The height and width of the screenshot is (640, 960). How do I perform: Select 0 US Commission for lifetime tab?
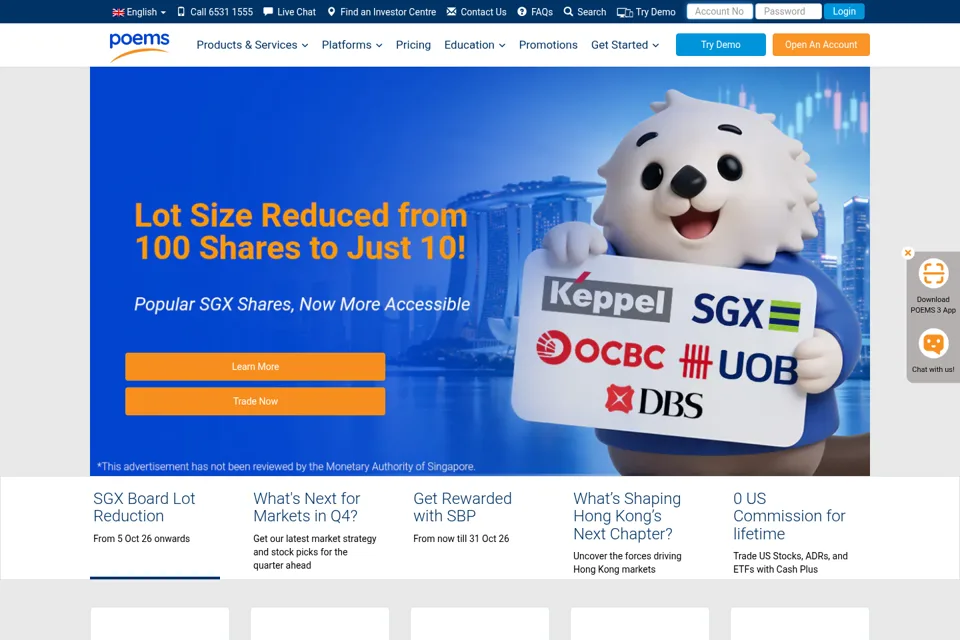[795, 528]
